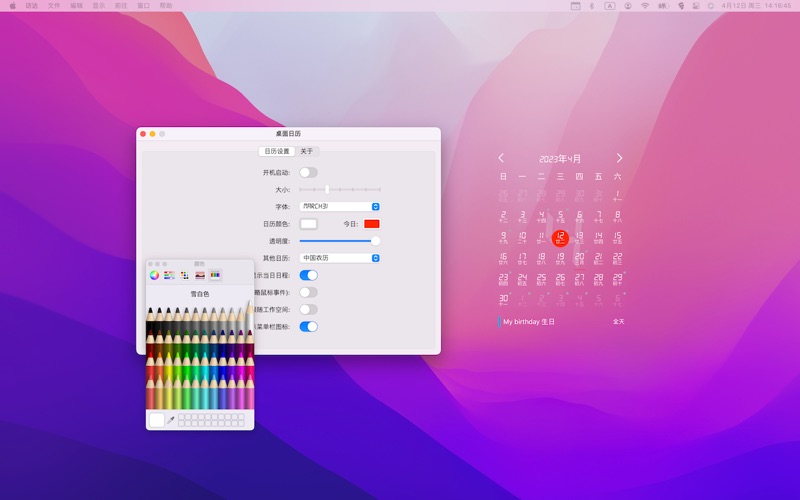800x500 pixels.
Task: Enable the 开机启动 launch at login switch
Action: 308,172
